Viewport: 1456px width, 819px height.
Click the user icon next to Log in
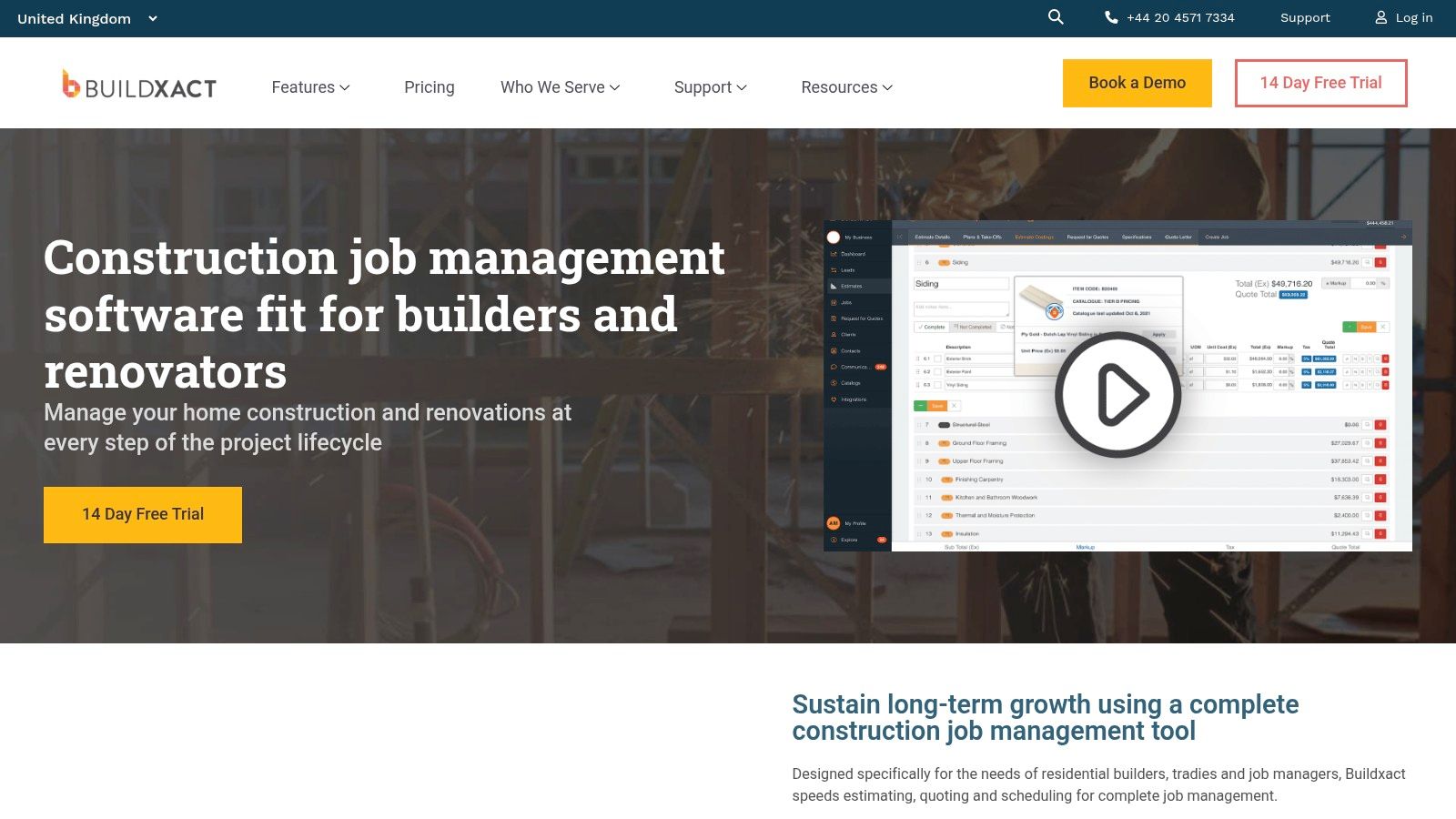pos(1380,17)
